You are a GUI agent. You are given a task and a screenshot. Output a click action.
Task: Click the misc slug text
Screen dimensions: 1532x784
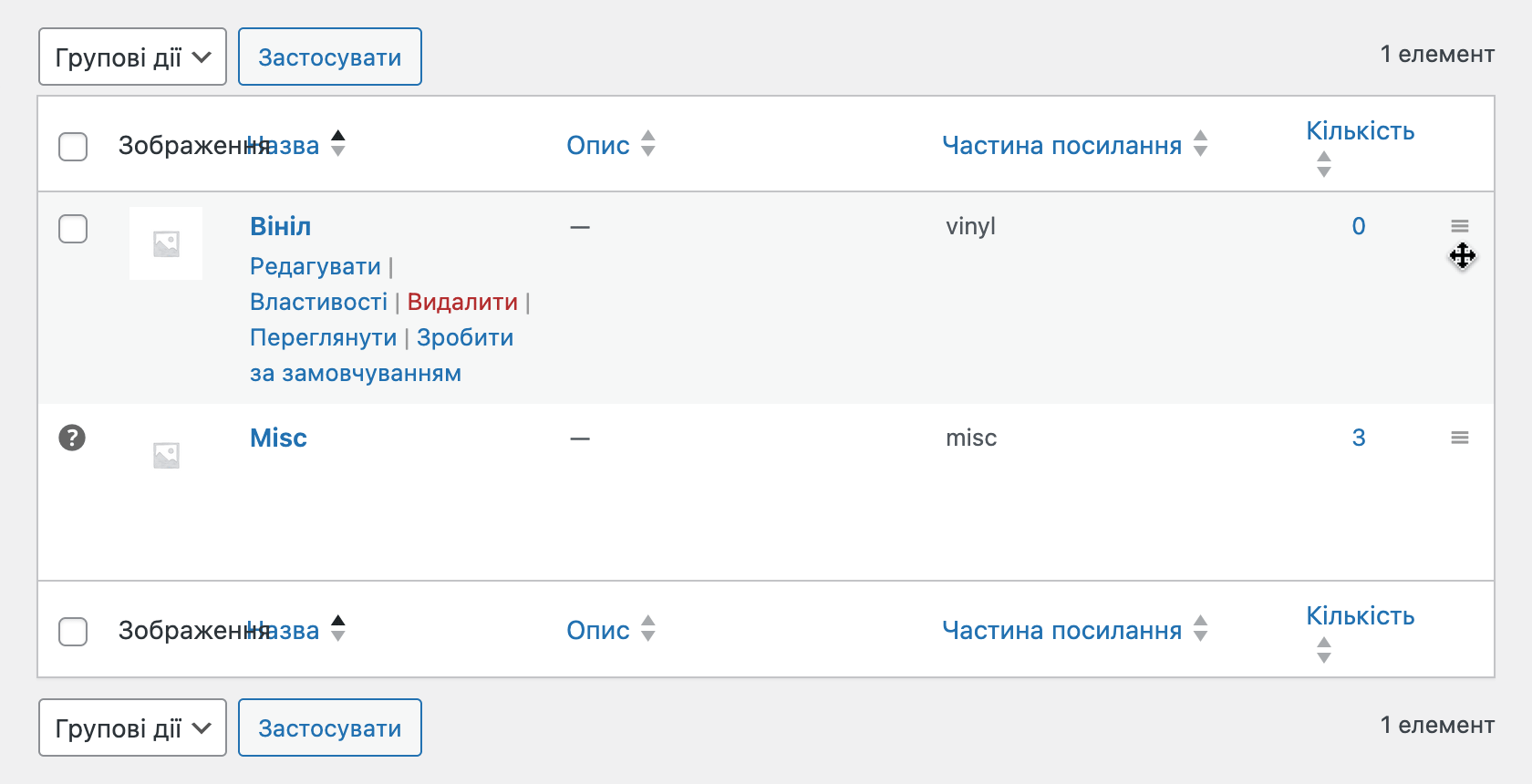click(971, 438)
